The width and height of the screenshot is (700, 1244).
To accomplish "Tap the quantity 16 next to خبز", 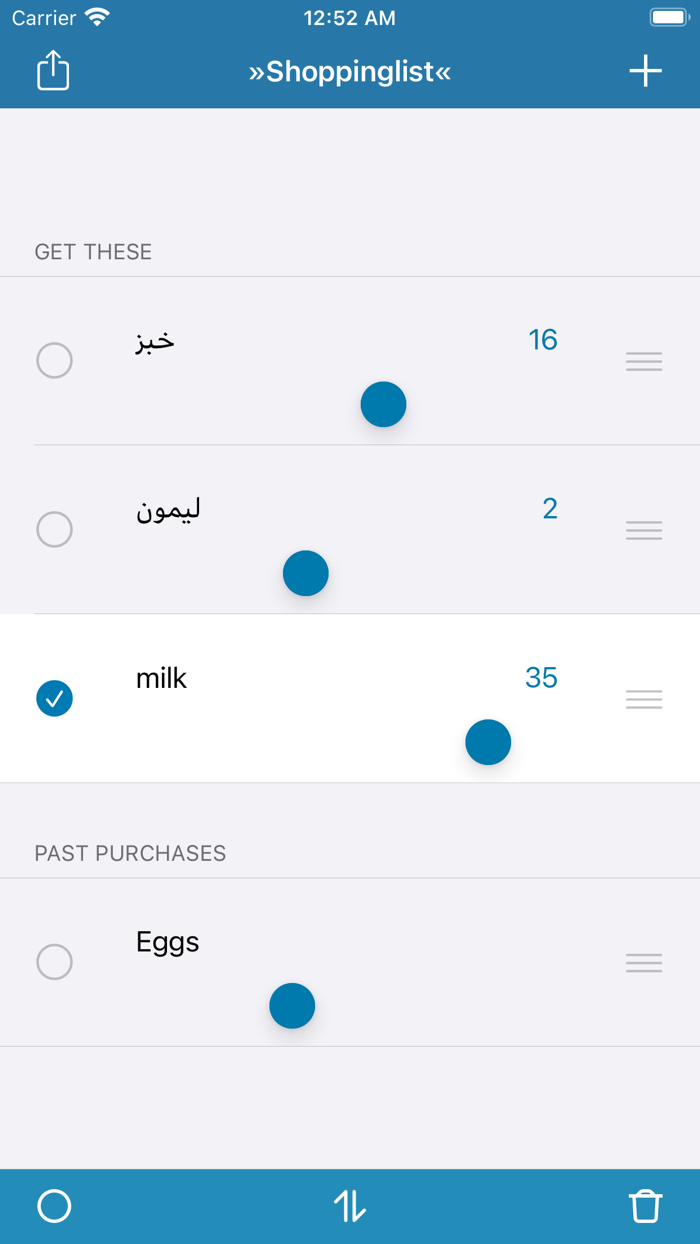I will tap(544, 340).
